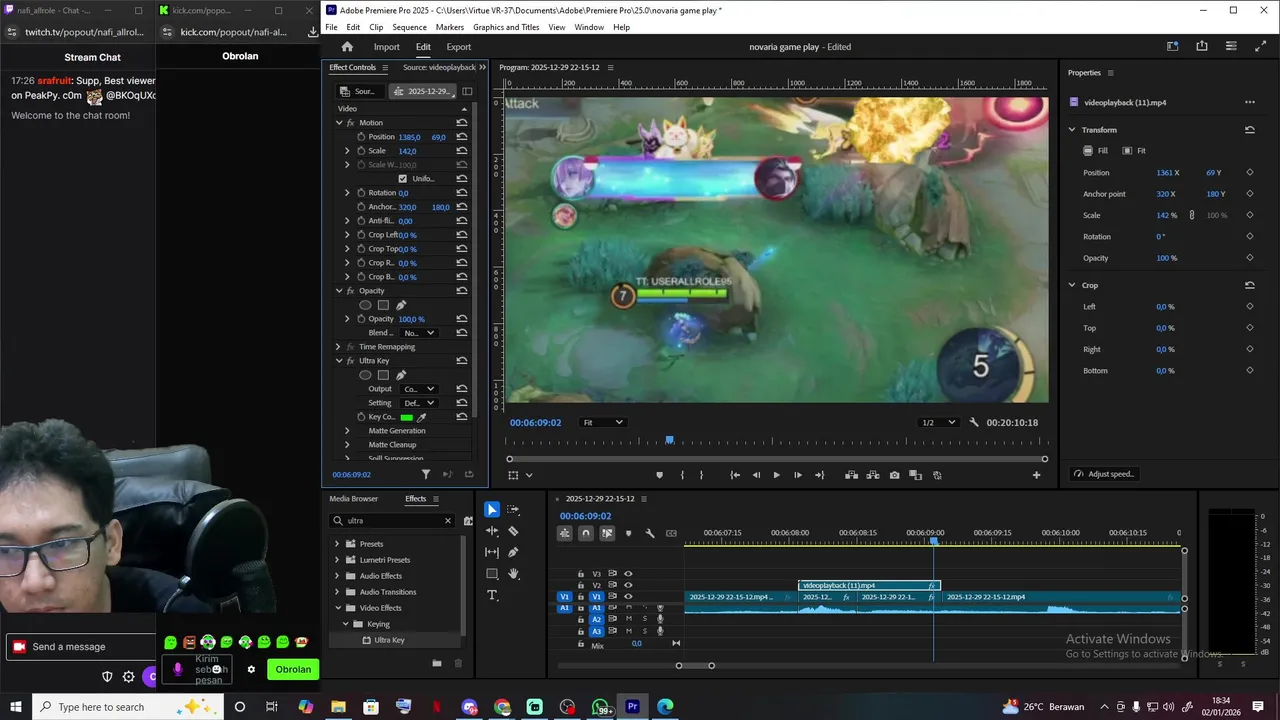Open the Blend Mode dropdown

point(418,333)
